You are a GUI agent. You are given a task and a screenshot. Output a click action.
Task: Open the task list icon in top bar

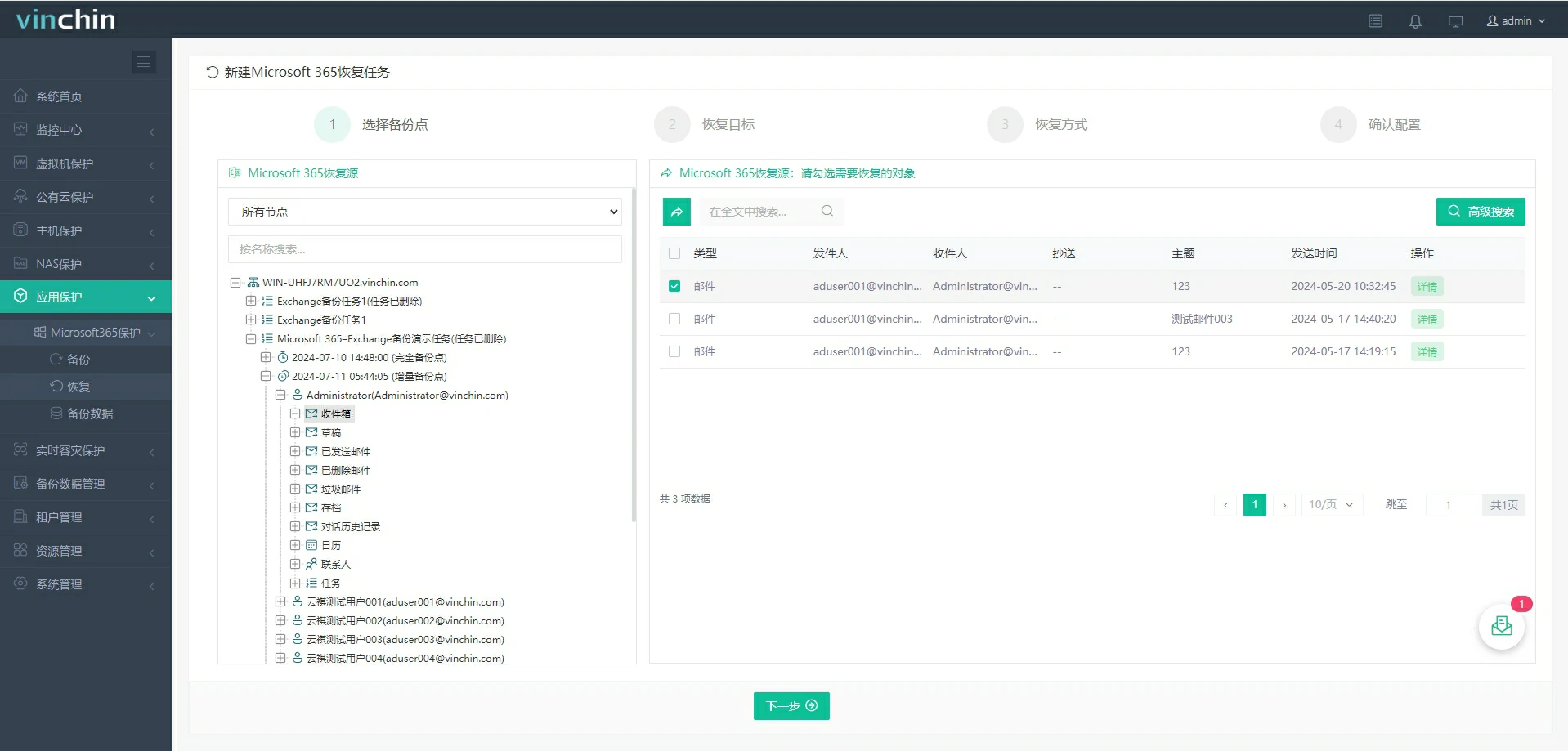point(1376,21)
